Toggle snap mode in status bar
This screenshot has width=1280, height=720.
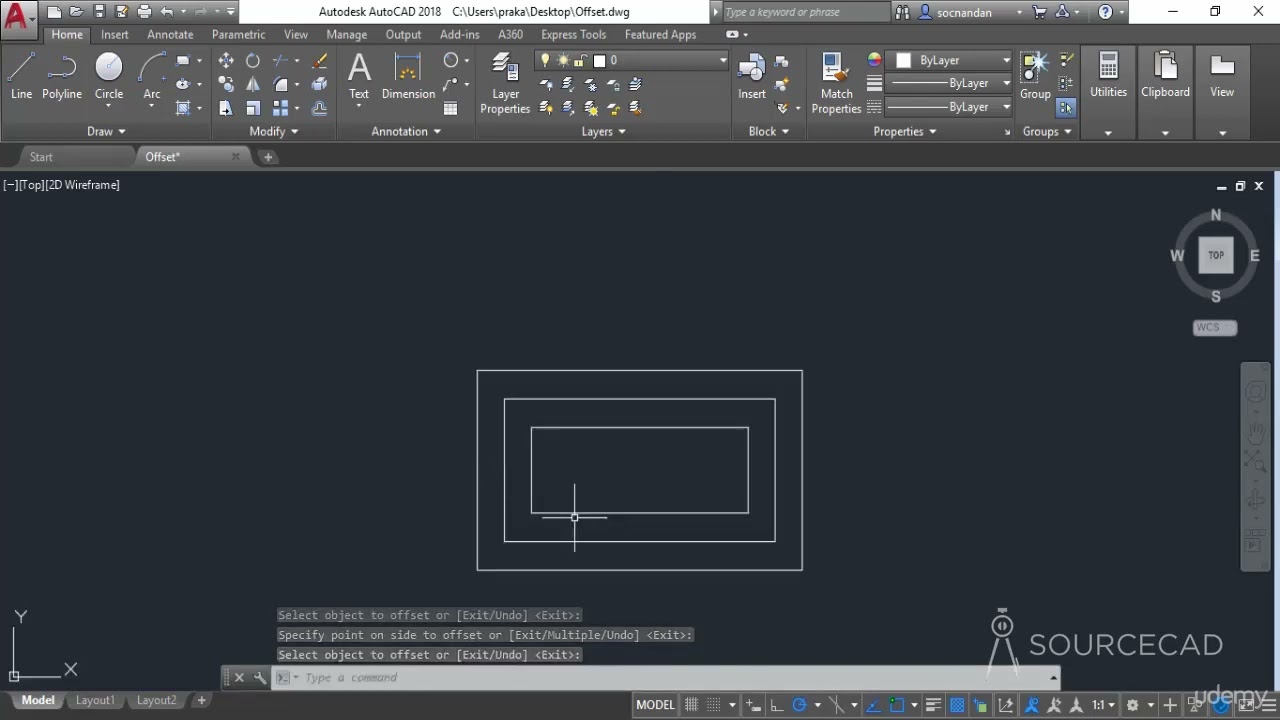point(714,705)
